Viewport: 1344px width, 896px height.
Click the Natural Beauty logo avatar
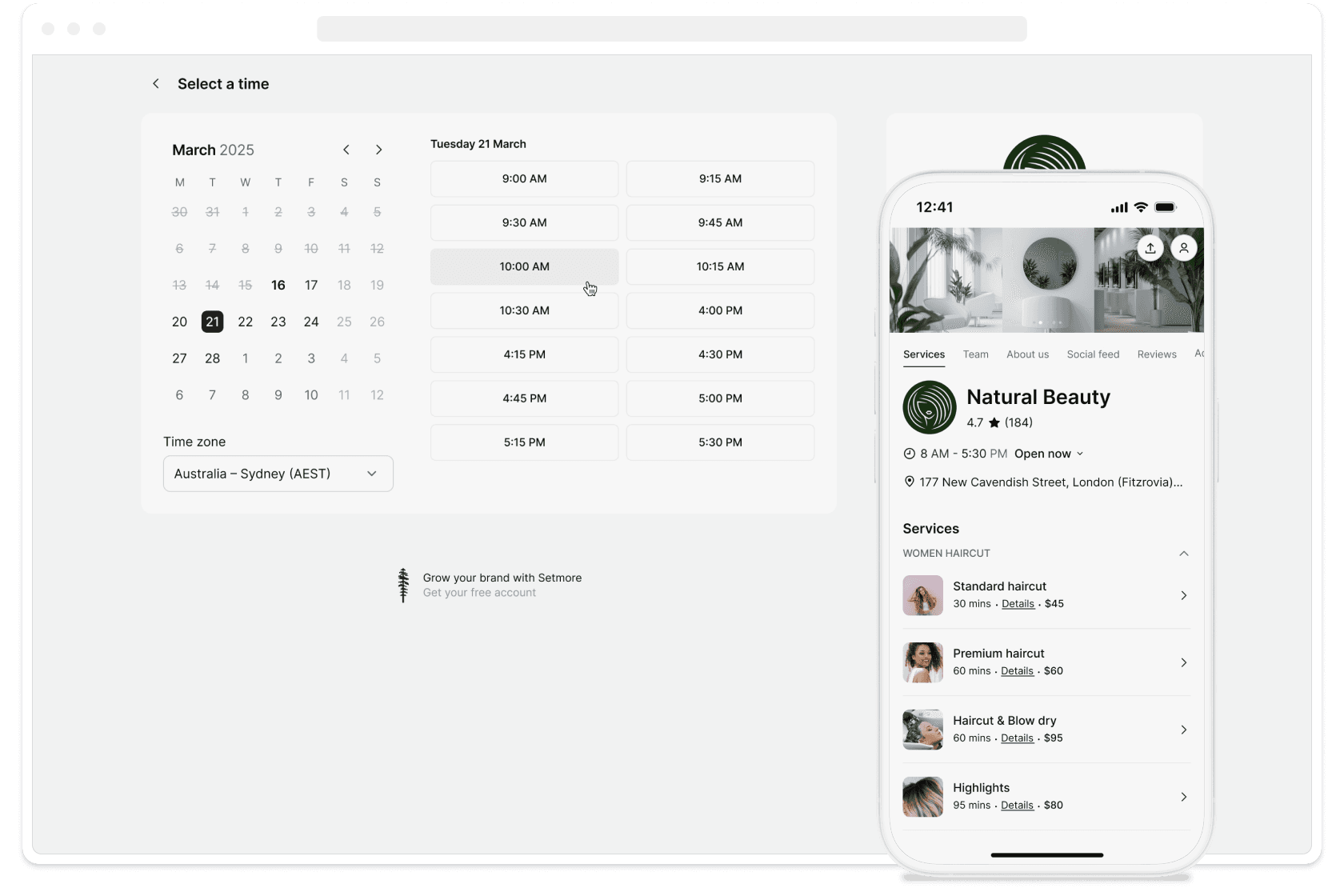[928, 407]
